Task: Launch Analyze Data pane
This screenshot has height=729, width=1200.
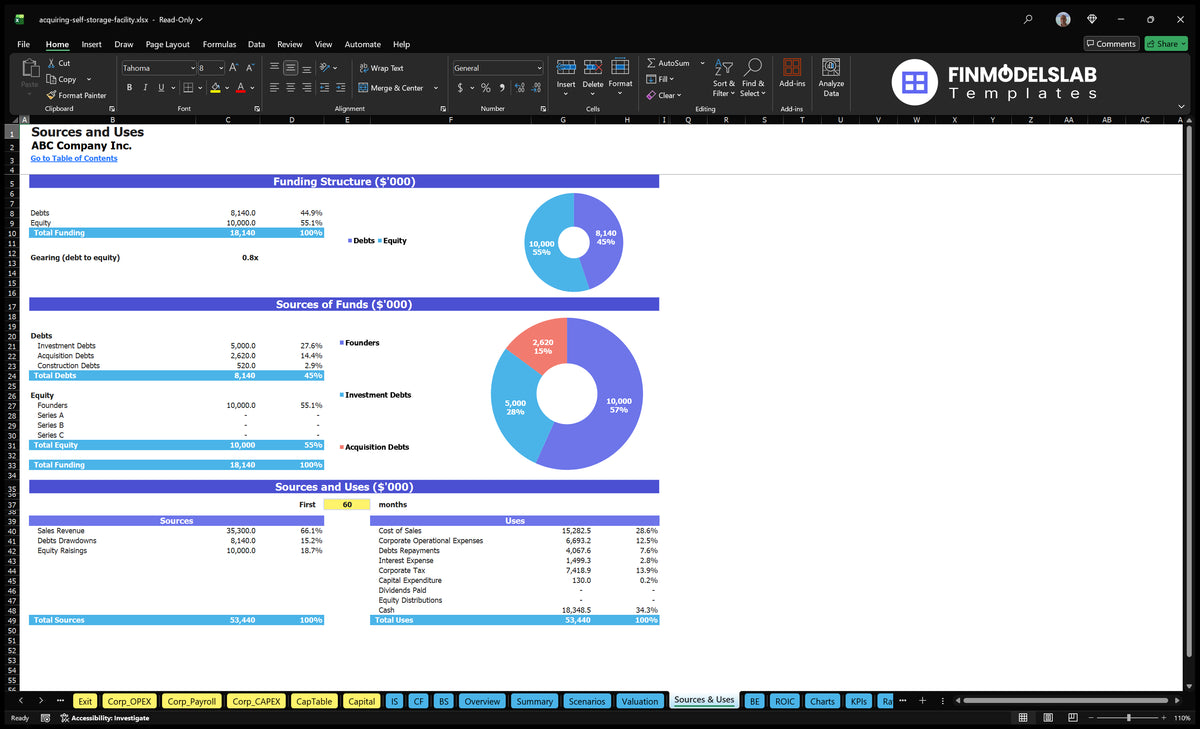Action: (831, 77)
